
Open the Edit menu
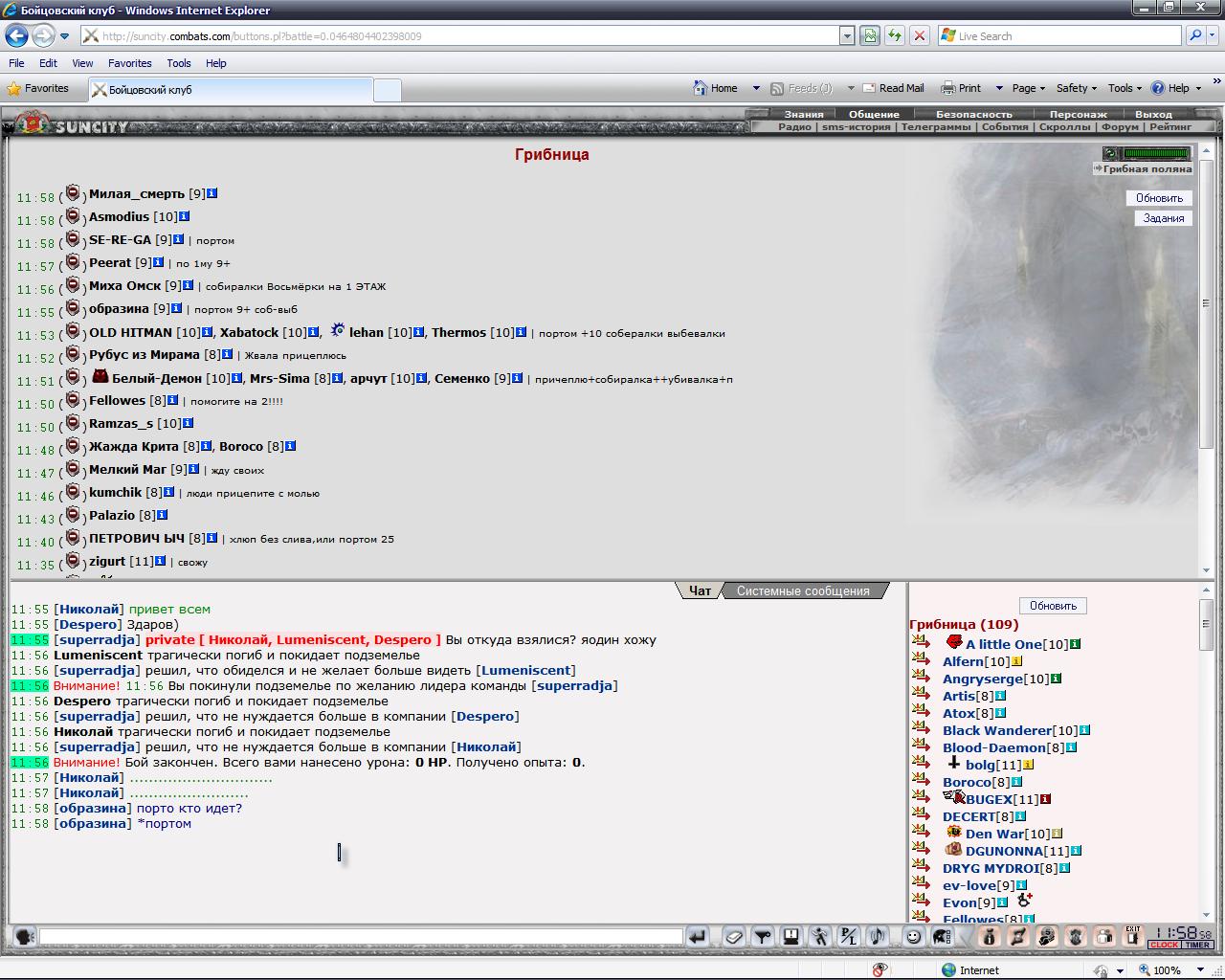point(48,63)
